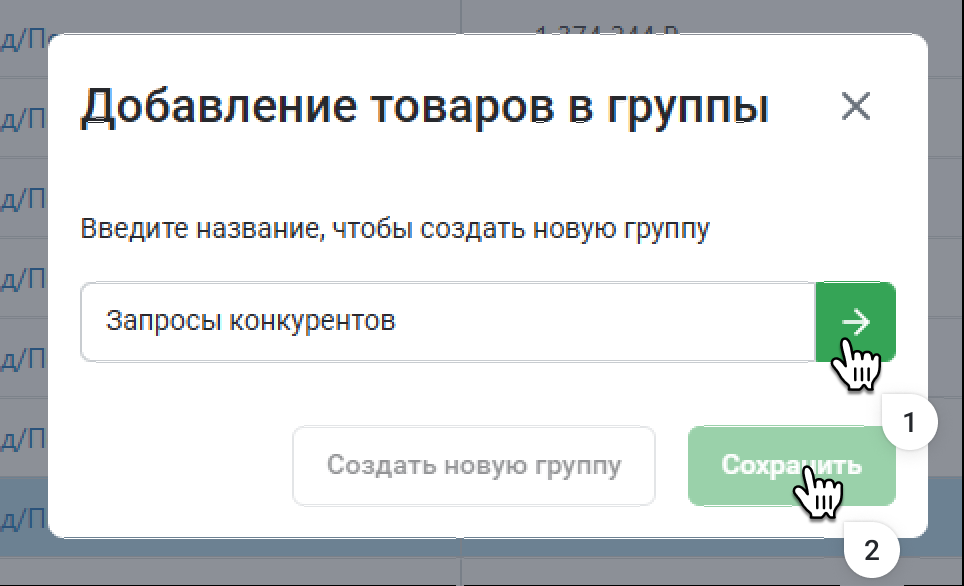Click the hand cursor icon over the arrow button

(857, 366)
